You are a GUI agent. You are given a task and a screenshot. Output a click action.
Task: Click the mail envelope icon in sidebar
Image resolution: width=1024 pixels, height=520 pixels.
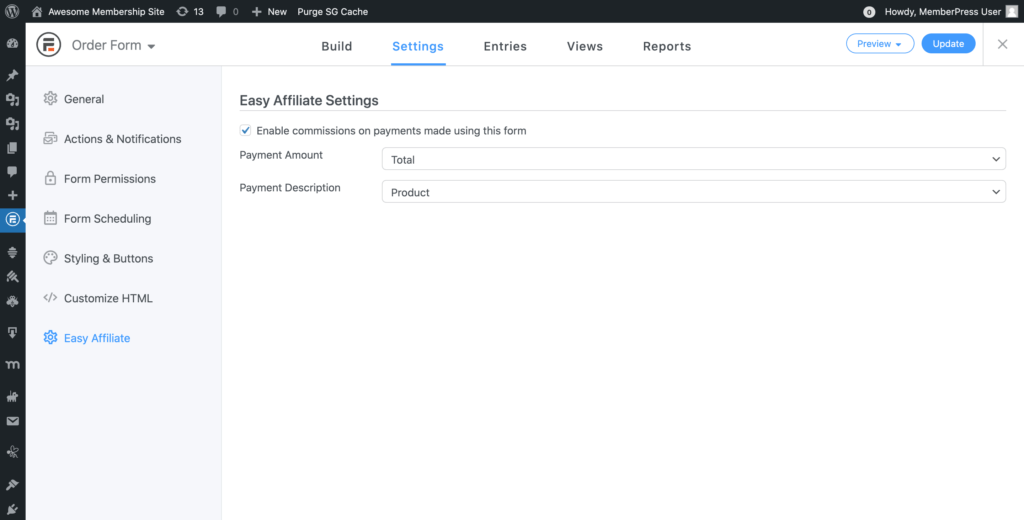click(12, 422)
